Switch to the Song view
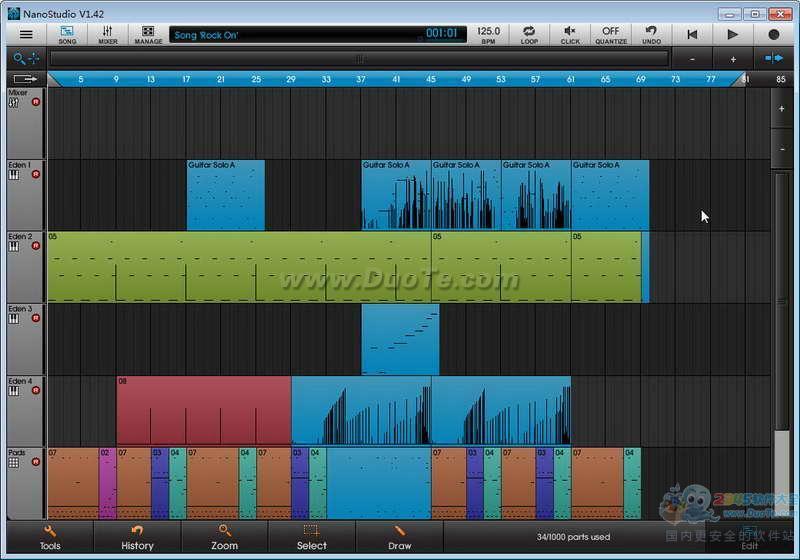This screenshot has width=800, height=560. [67, 34]
